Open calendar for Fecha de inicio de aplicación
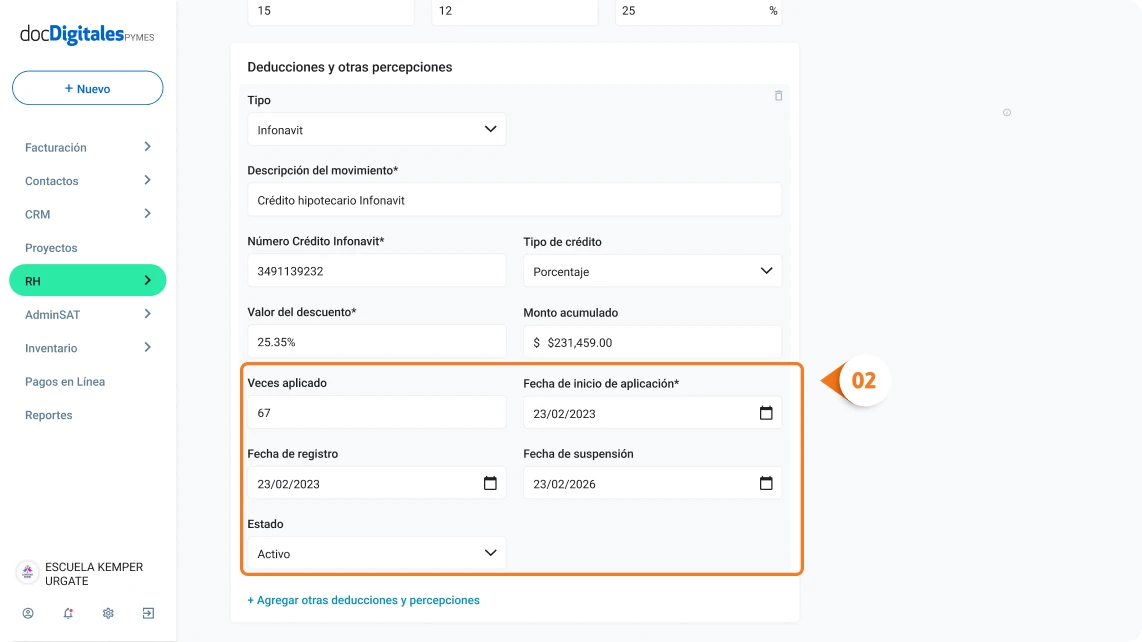1142x642 pixels. pos(766,413)
